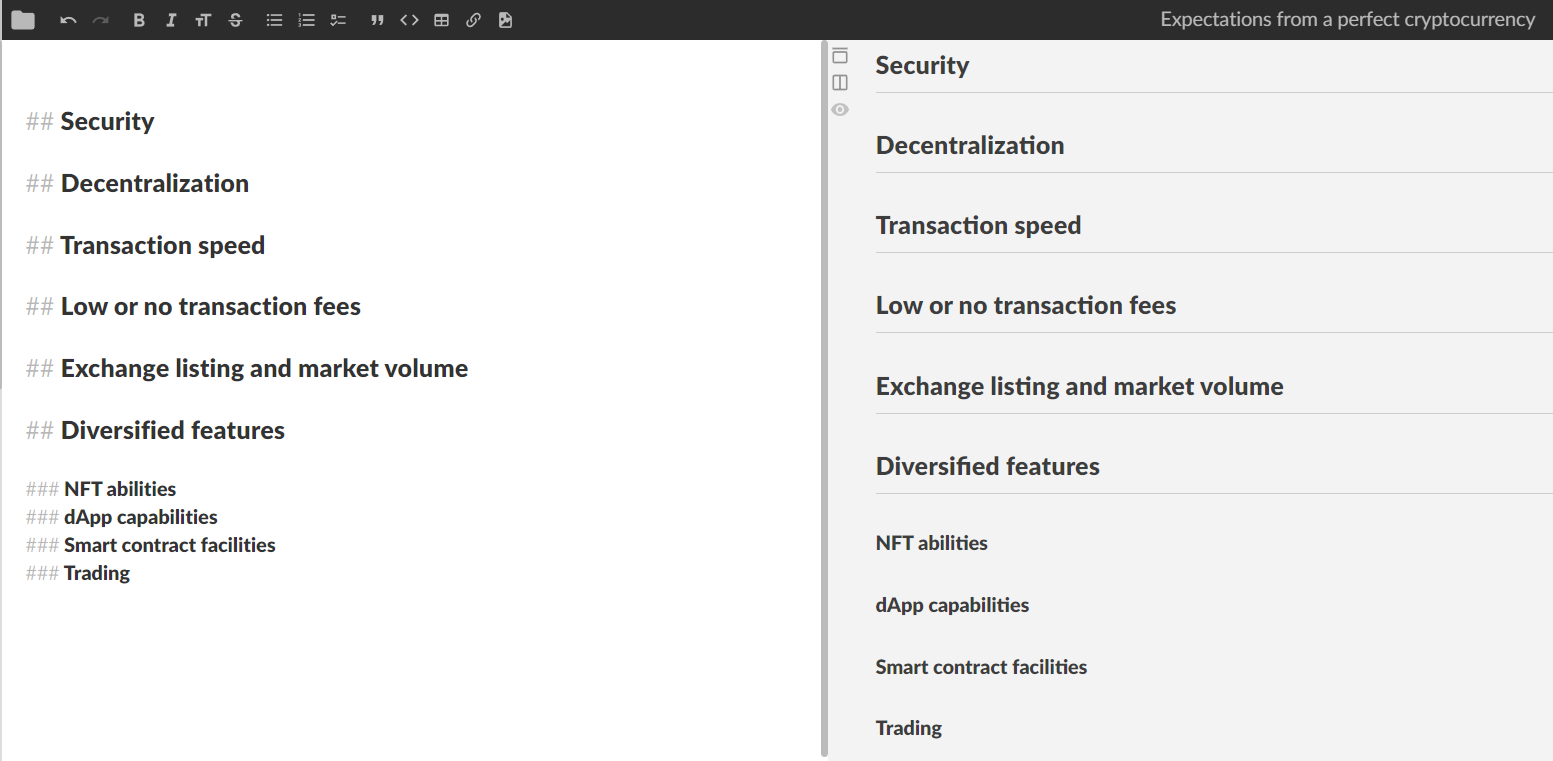The image size is (1553, 761).
Task: Undo the last edit
Action: pos(68,20)
